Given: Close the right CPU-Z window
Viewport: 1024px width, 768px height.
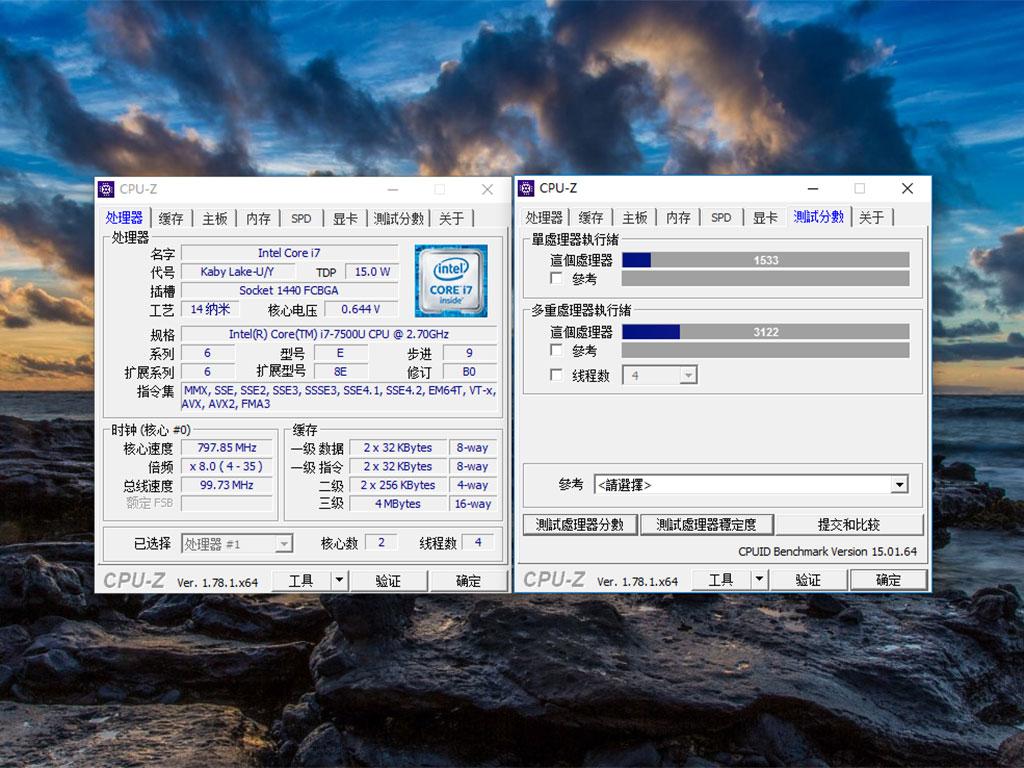Looking at the screenshot, I should pyautogui.click(x=907, y=188).
